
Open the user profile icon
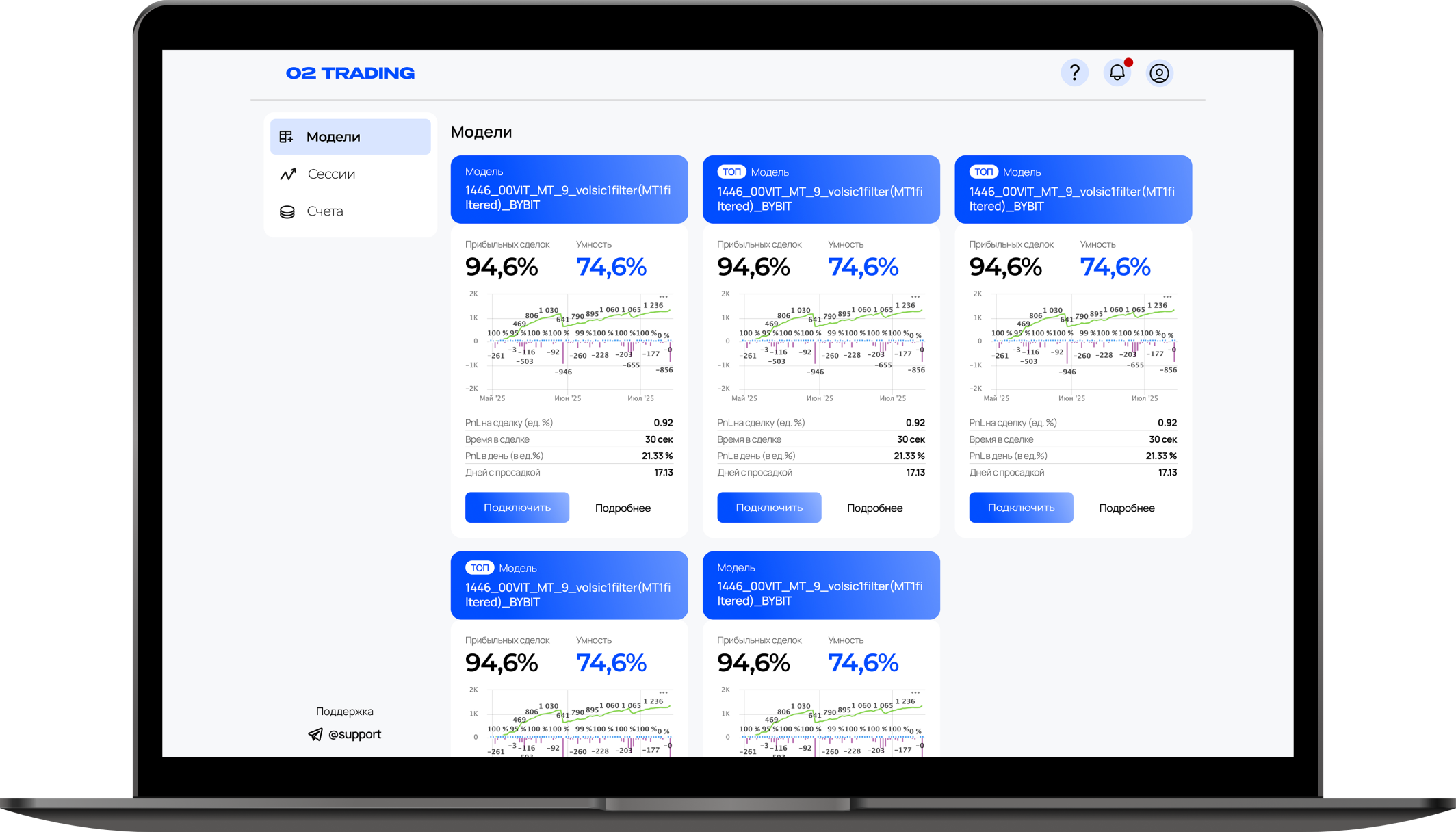[1159, 73]
